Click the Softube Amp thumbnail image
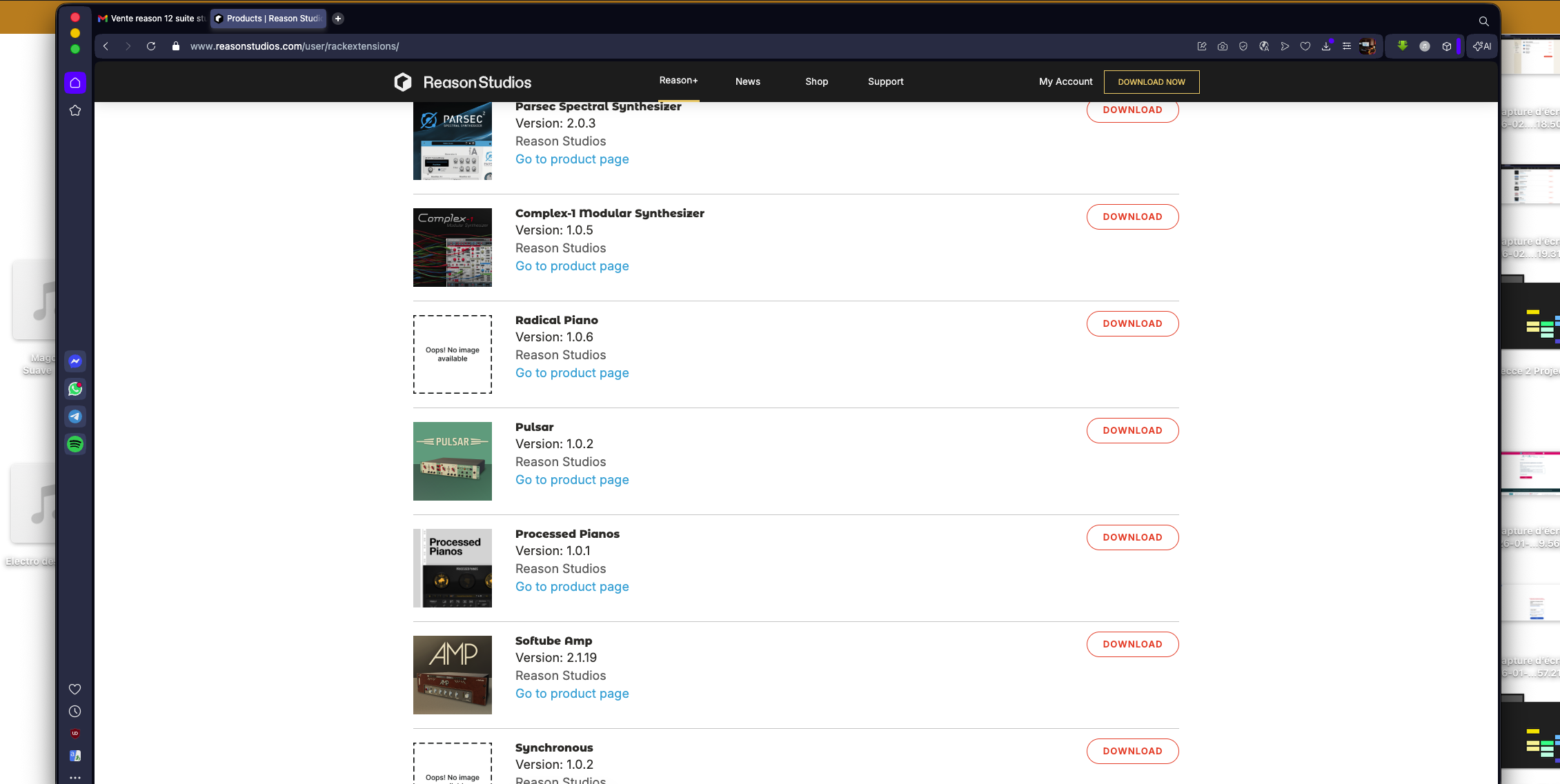1560x784 pixels. click(453, 675)
